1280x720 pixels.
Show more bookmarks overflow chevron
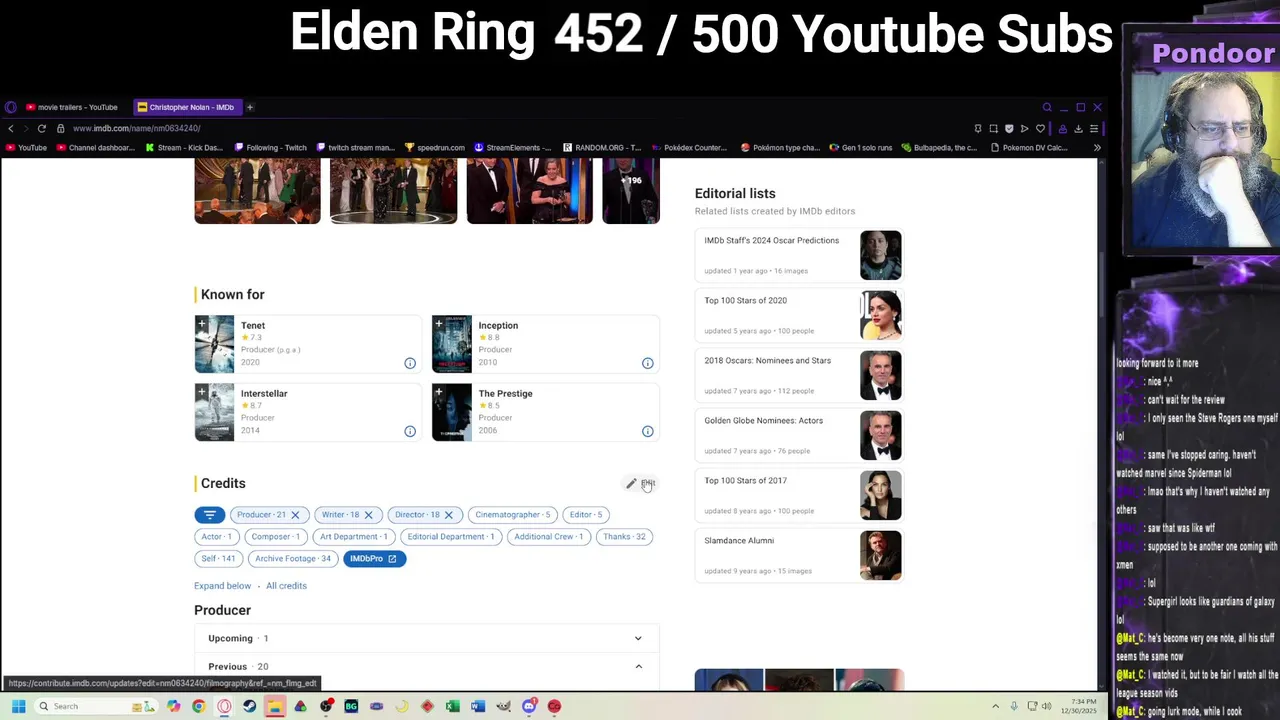1097,148
